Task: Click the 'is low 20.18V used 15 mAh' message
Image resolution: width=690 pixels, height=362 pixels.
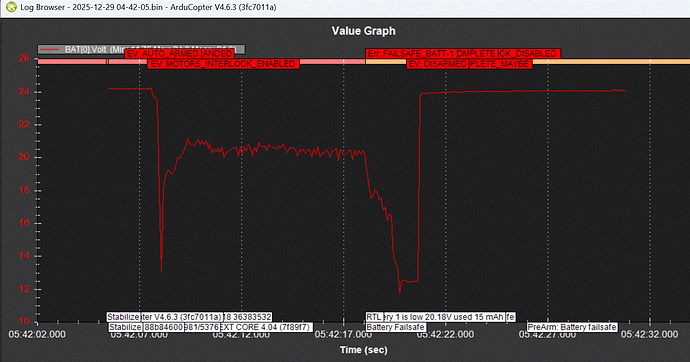Action: pyautogui.click(x=444, y=317)
